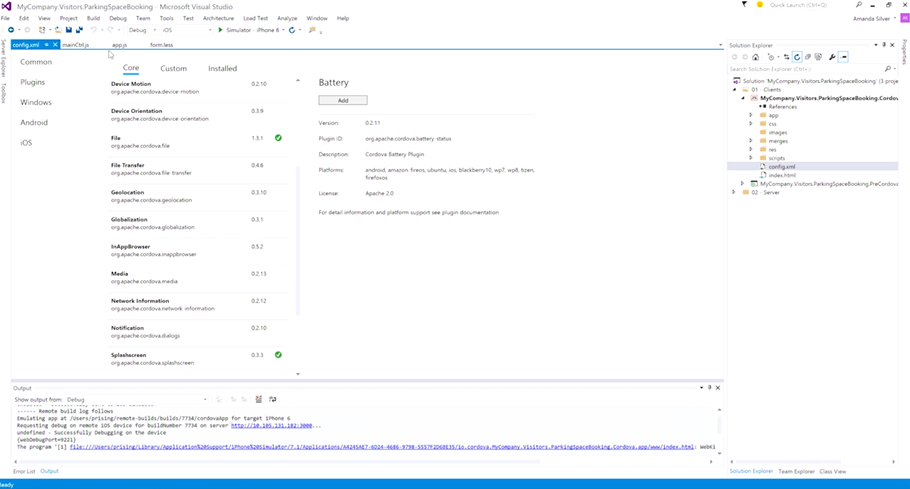910x489 pixels.
Task: Click the Add button for Battery plugin
Action: 343,100
